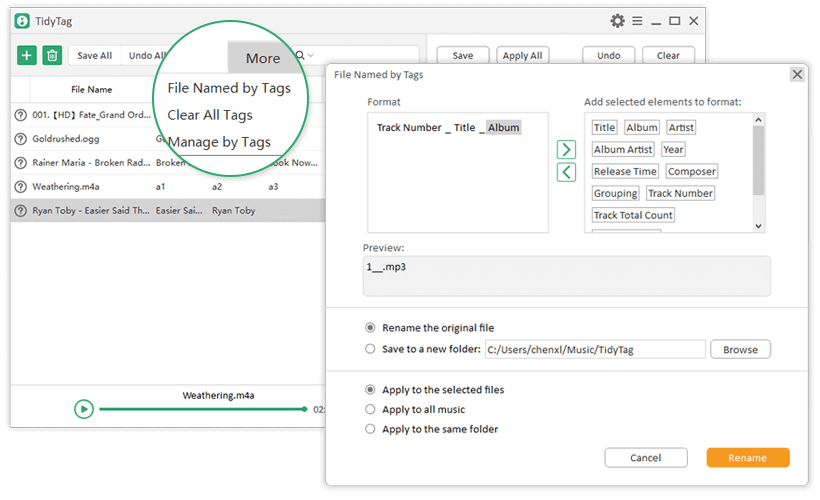Open the settings gear icon
Viewport: 820px width, 500px height.
617,21
